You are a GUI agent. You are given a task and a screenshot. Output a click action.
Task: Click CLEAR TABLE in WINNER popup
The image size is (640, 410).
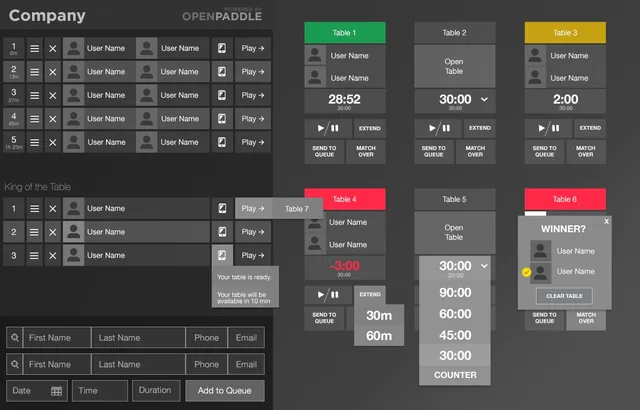point(564,296)
